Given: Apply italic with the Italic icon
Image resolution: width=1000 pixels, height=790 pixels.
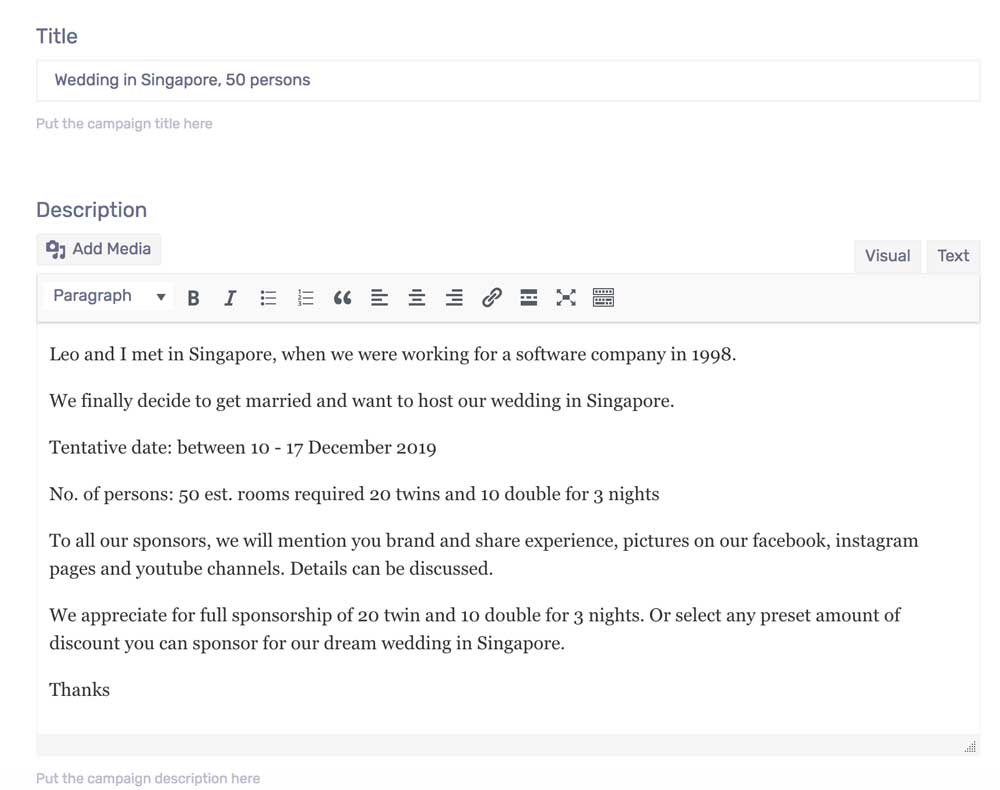Looking at the screenshot, I should click(230, 298).
